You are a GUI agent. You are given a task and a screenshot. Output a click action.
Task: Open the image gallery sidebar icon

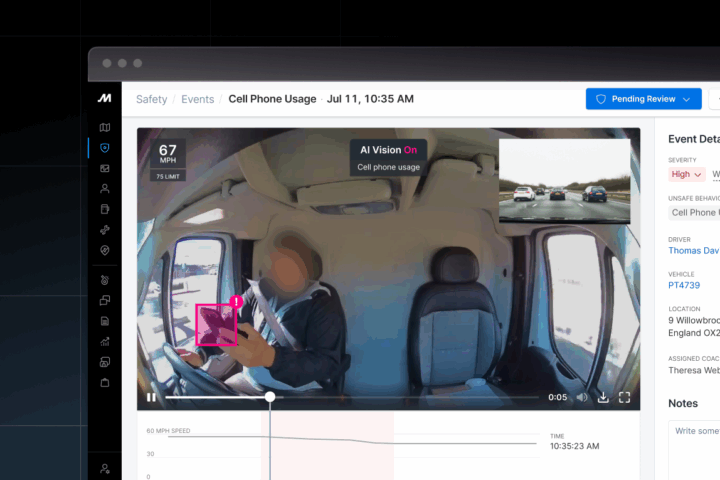[105, 168]
